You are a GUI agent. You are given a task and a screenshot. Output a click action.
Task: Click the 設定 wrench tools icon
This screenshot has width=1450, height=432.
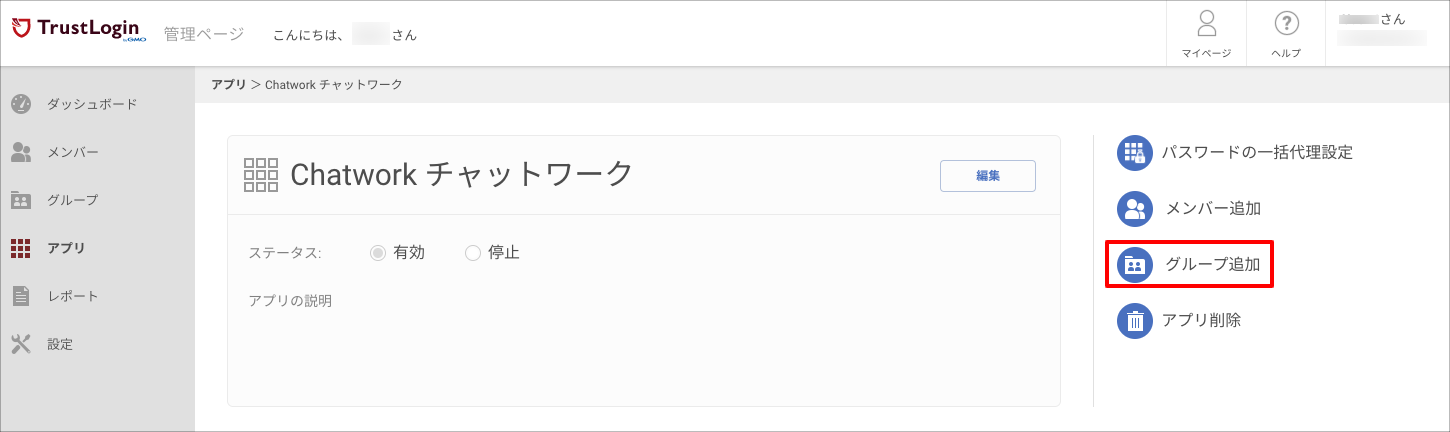tap(21, 344)
